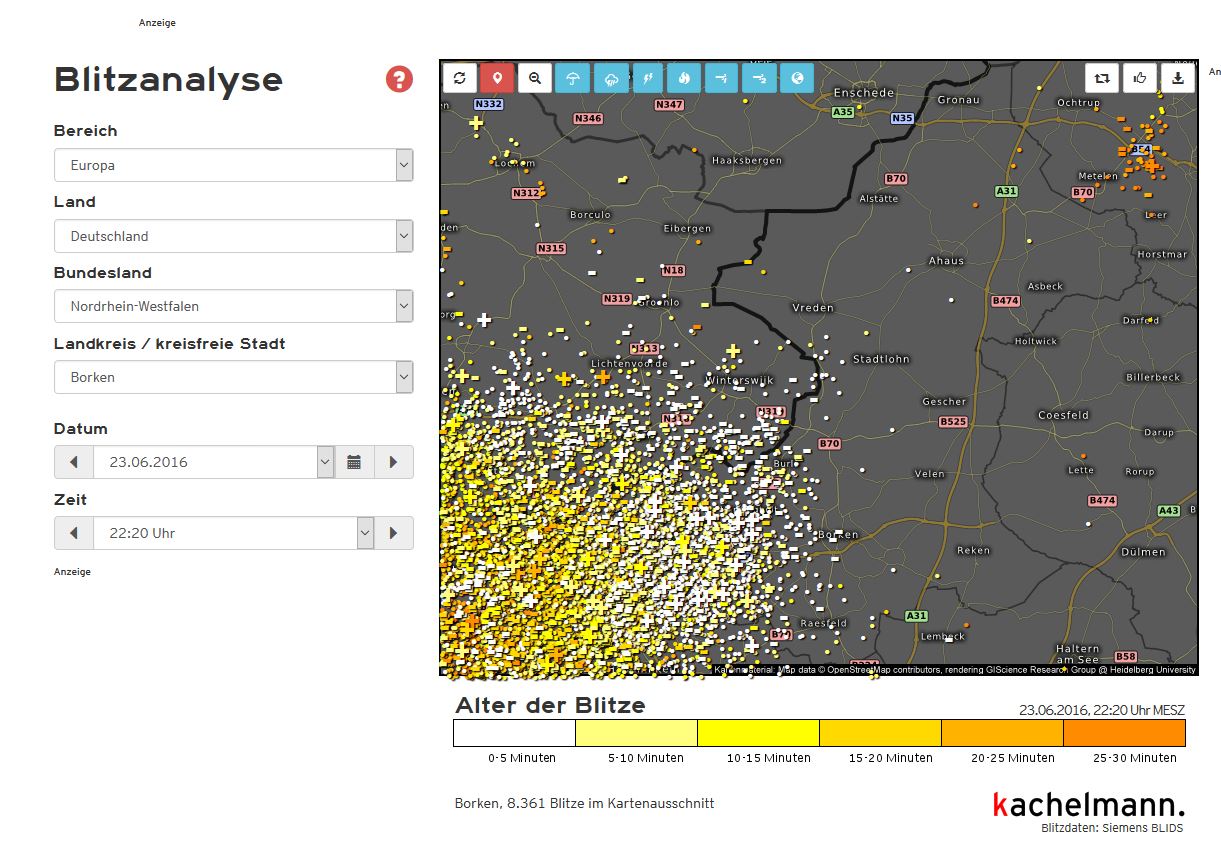This screenshot has height=848, width=1221.
Task: Click Gronau label on the map
Action: pos(958,100)
